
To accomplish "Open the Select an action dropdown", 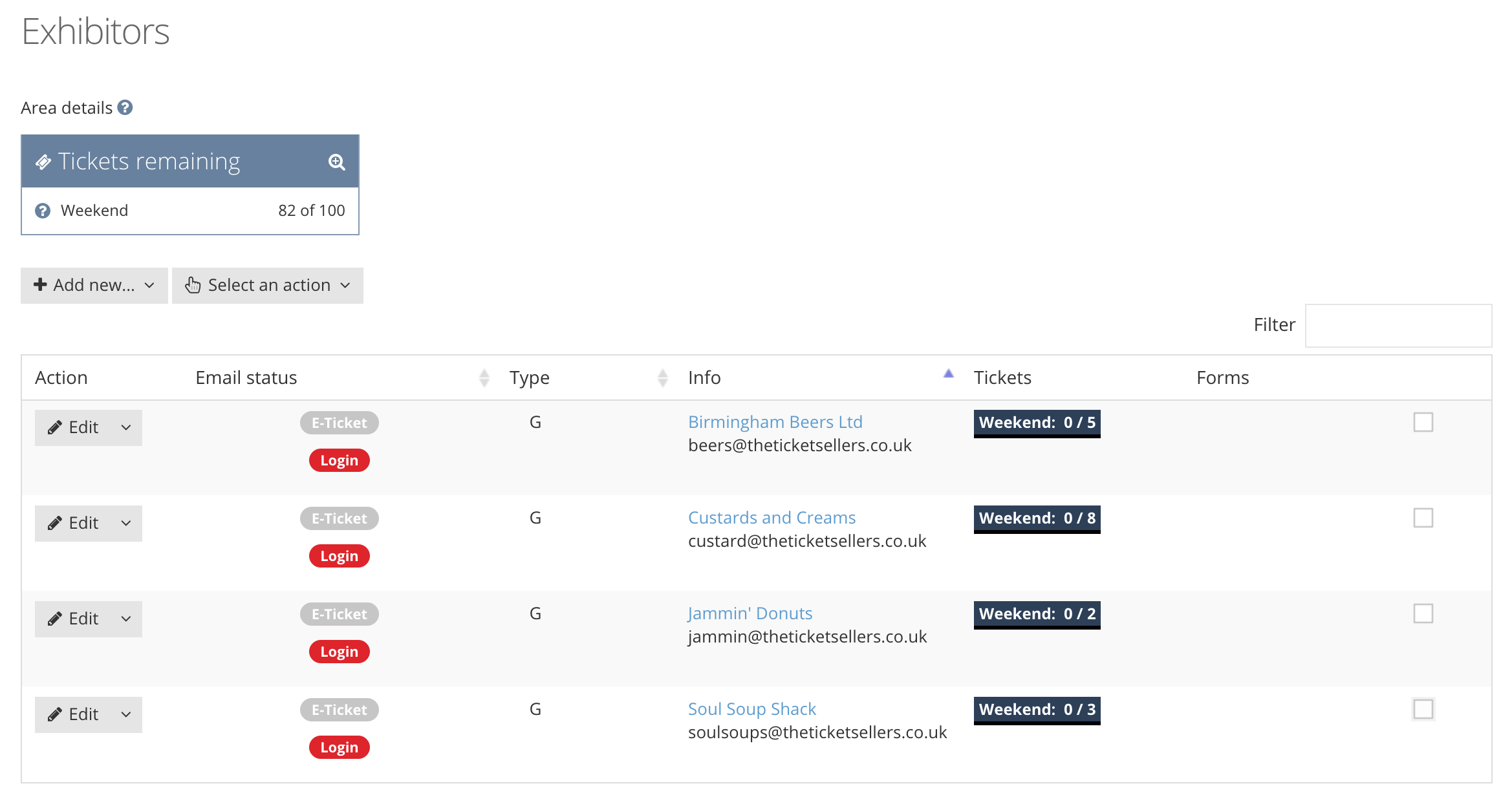I will pos(268,285).
